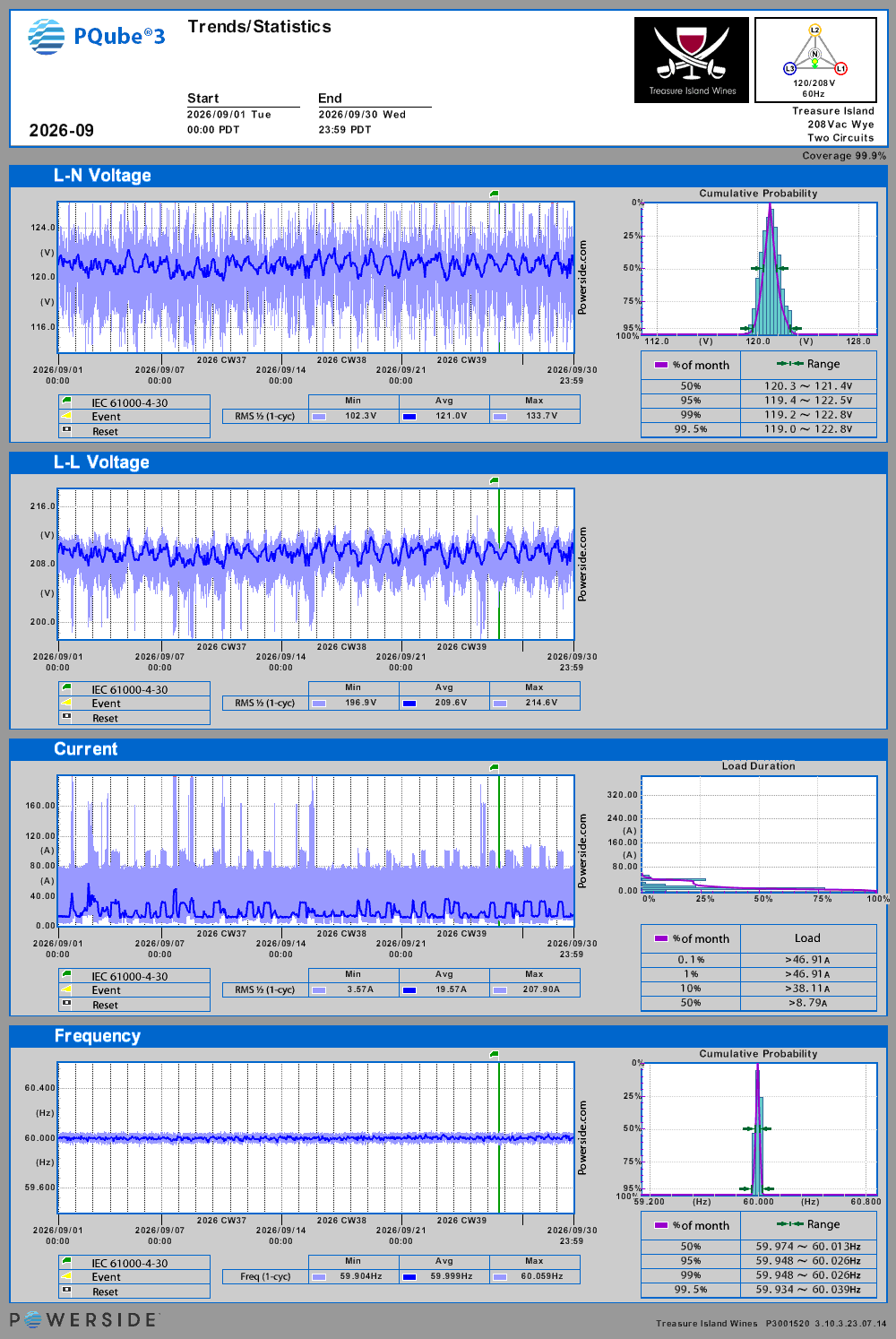Click the Reset icon under L-N Voltage

[66, 430]
